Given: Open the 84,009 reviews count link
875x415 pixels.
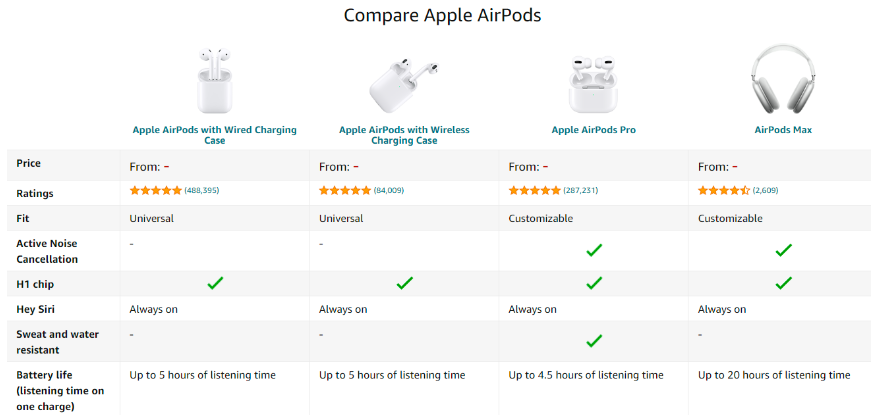Looking at the screenshot, I should [x=388, y=190].
